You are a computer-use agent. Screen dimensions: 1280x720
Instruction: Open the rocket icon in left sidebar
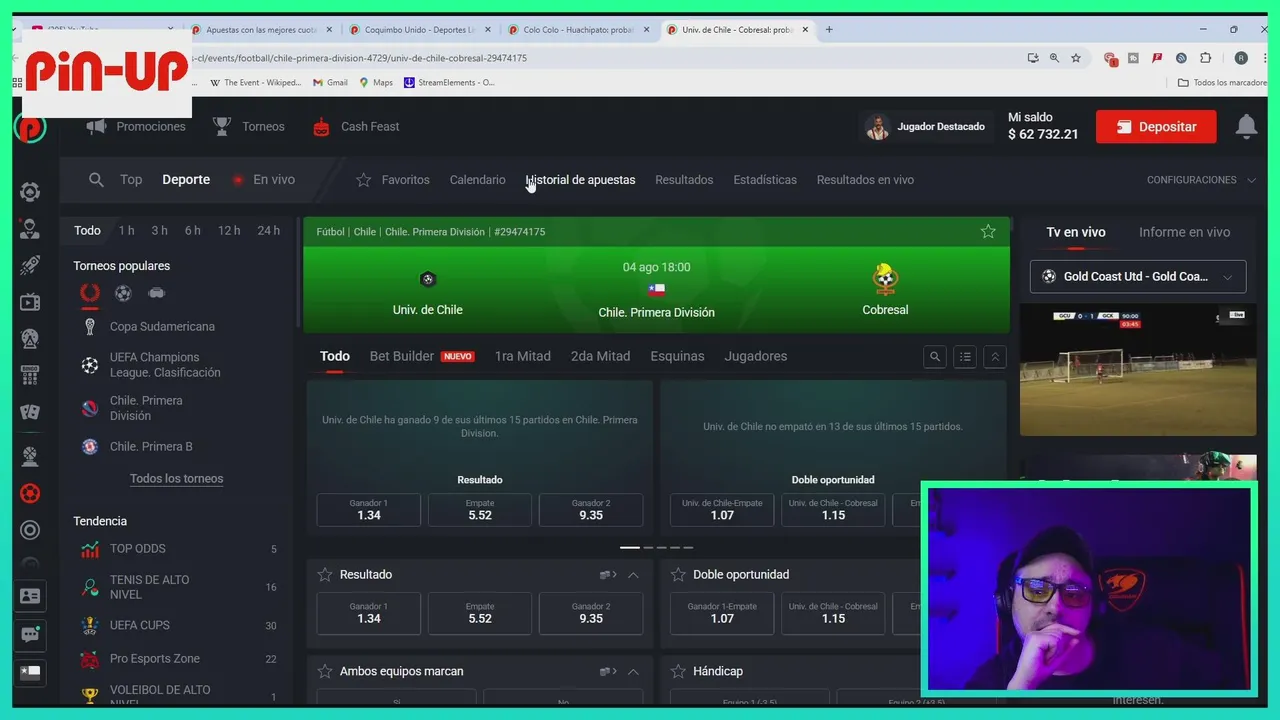pyautogui.click(x=30, y=265)
